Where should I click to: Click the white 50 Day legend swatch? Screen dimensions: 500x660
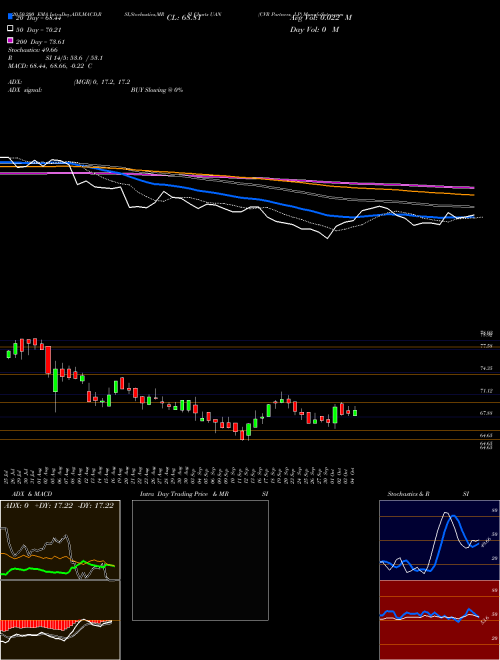tap(10, 28)
